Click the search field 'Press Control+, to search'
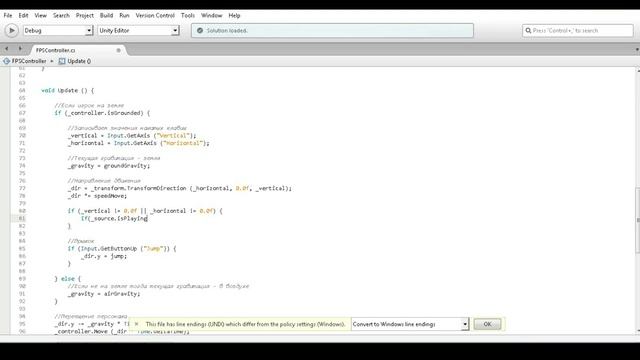This screenshot has height=360, width=640. tap(578, 31)
